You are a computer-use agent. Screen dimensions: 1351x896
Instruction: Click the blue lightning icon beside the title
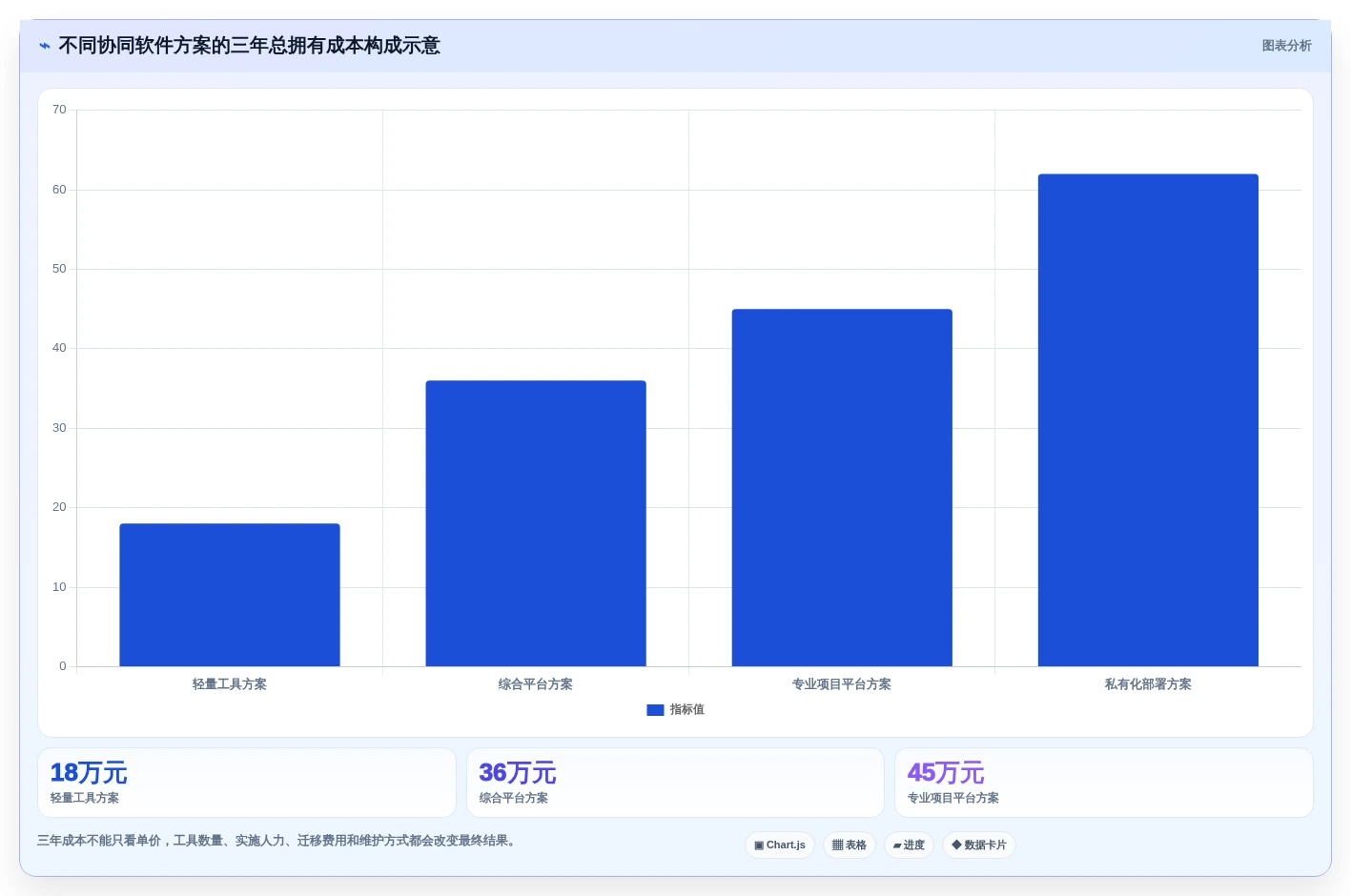click(x=44, y=46)
